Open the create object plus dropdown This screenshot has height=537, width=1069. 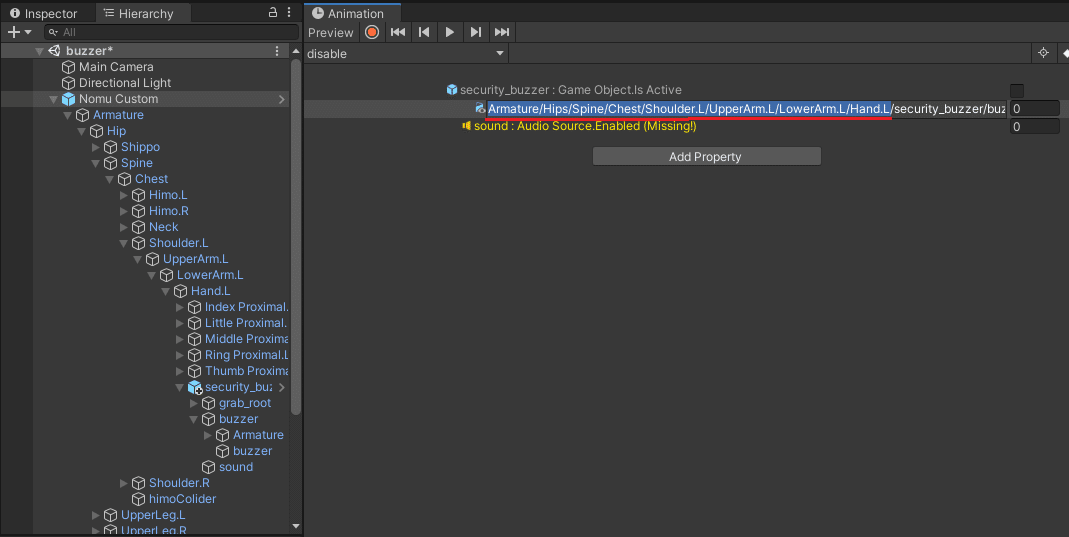(x=19, y=32)
